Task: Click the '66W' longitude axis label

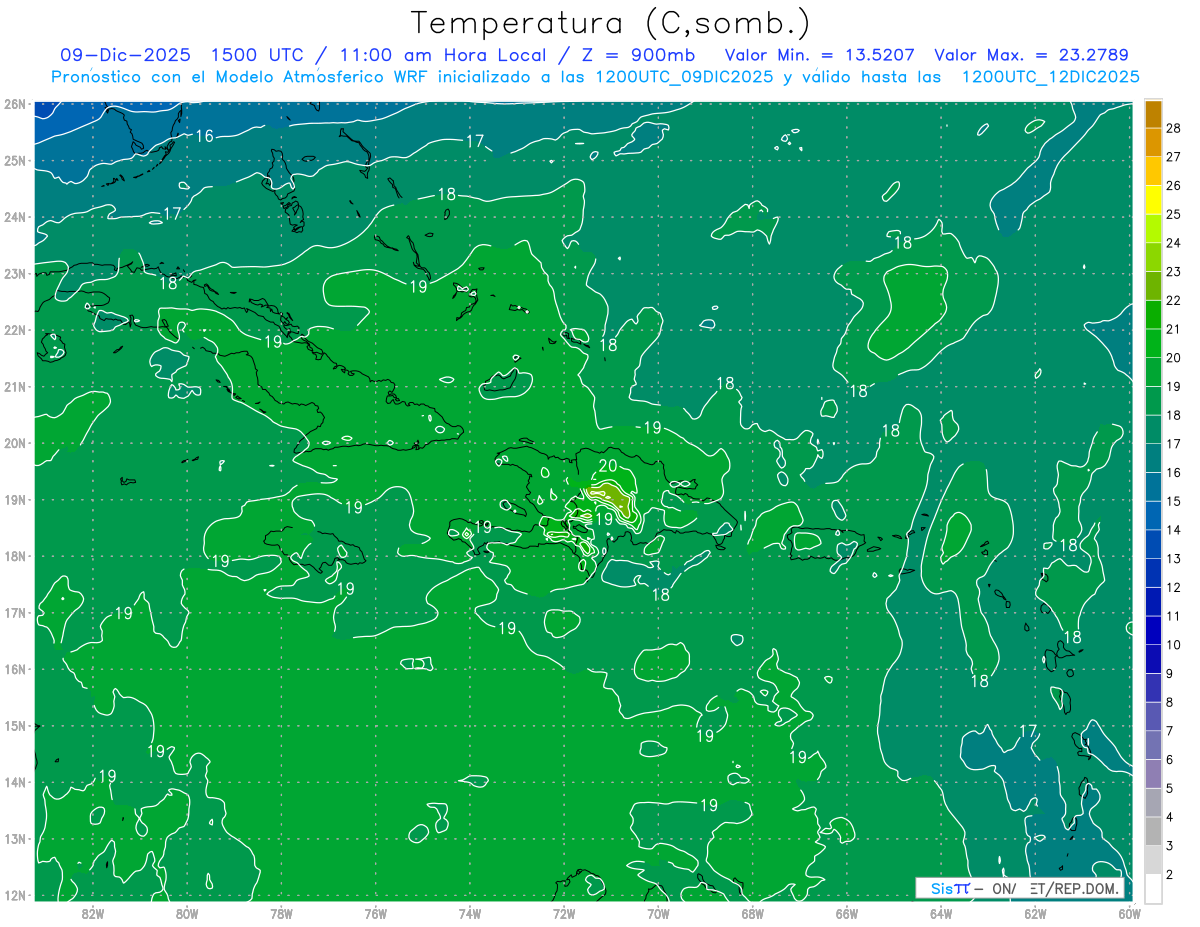Action: (847, 912)
